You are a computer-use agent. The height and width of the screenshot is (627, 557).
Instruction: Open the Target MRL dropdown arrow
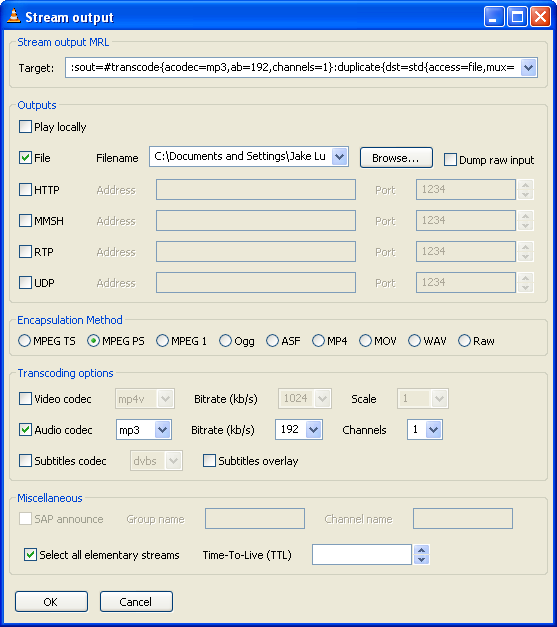pyautogui.click(x=529, y=68)
